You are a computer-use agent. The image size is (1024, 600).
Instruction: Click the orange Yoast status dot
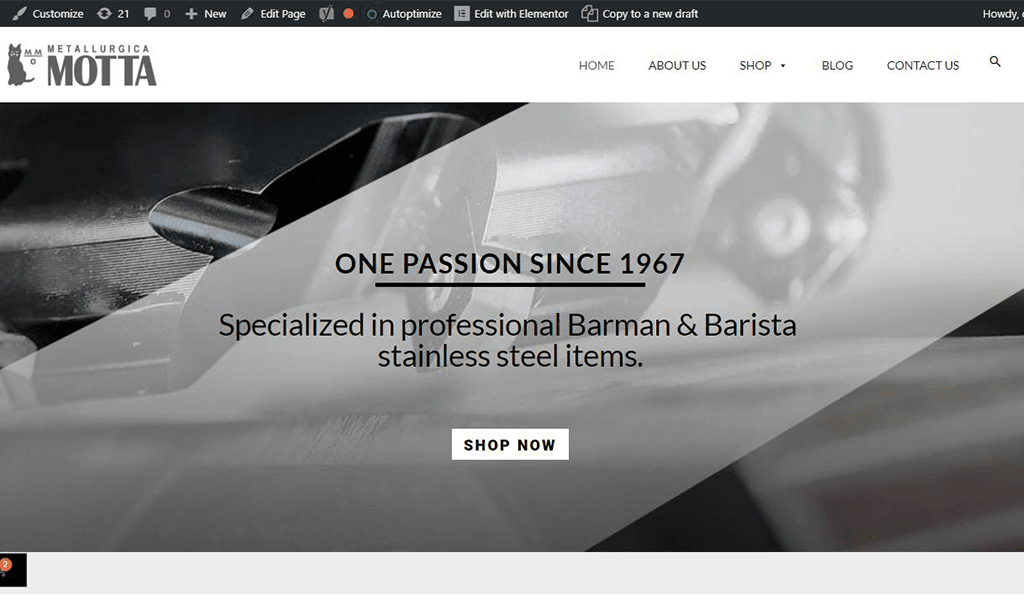click(349, 13)
